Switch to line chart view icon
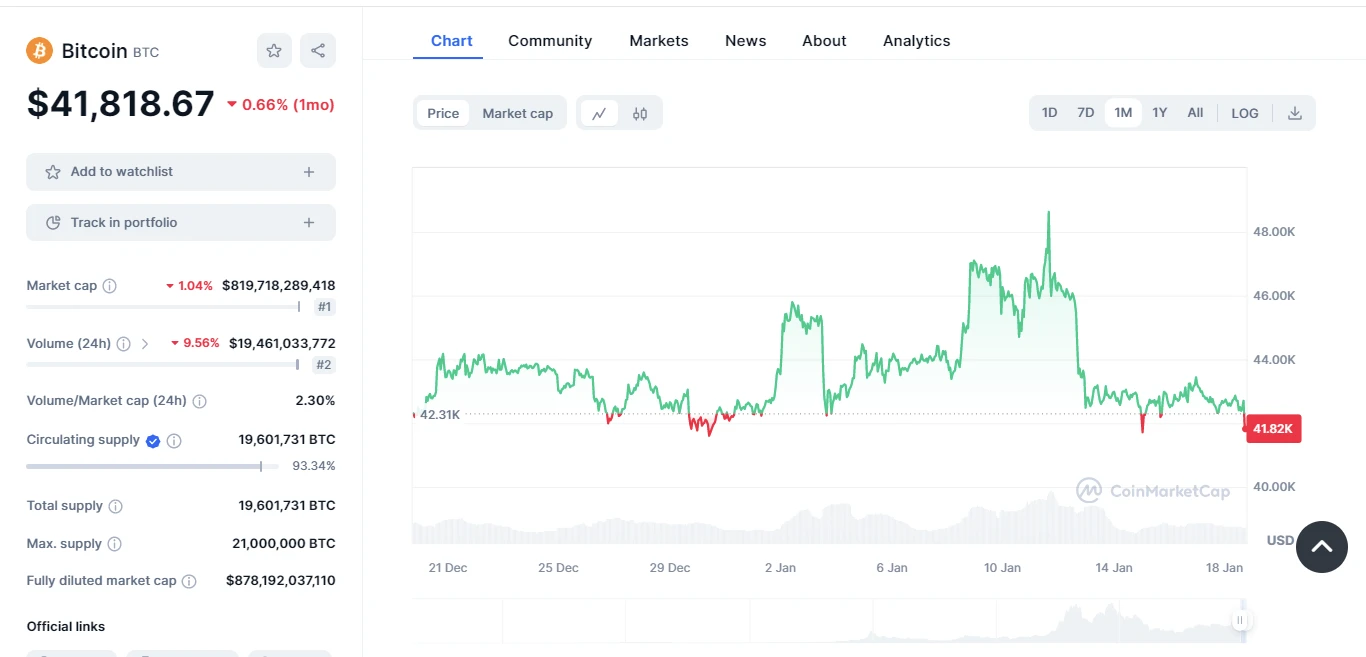This screenshot has width=1366, height=657. click(x=599, y=113)
